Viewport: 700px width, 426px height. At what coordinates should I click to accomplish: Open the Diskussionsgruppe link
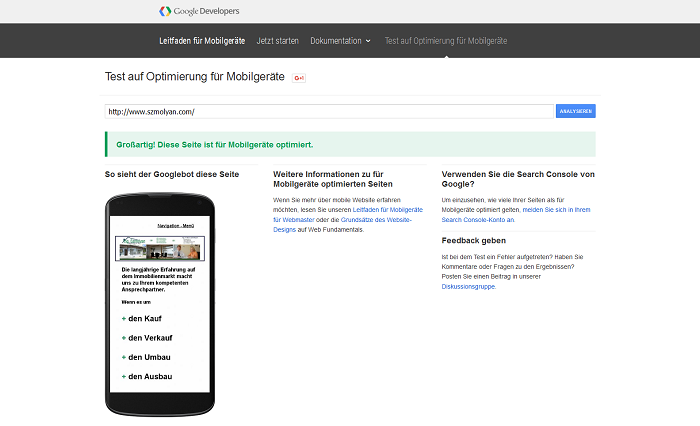coord(468,287)
